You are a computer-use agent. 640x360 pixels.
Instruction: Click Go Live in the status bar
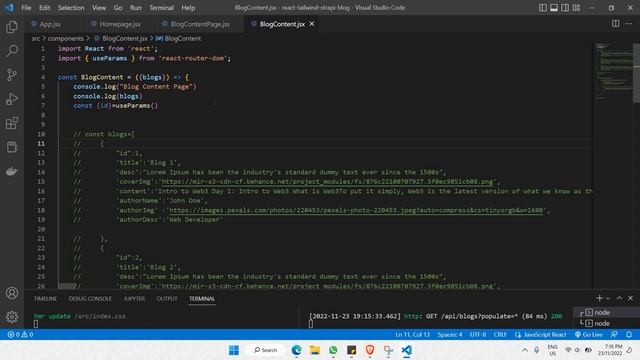pos(589,335)
